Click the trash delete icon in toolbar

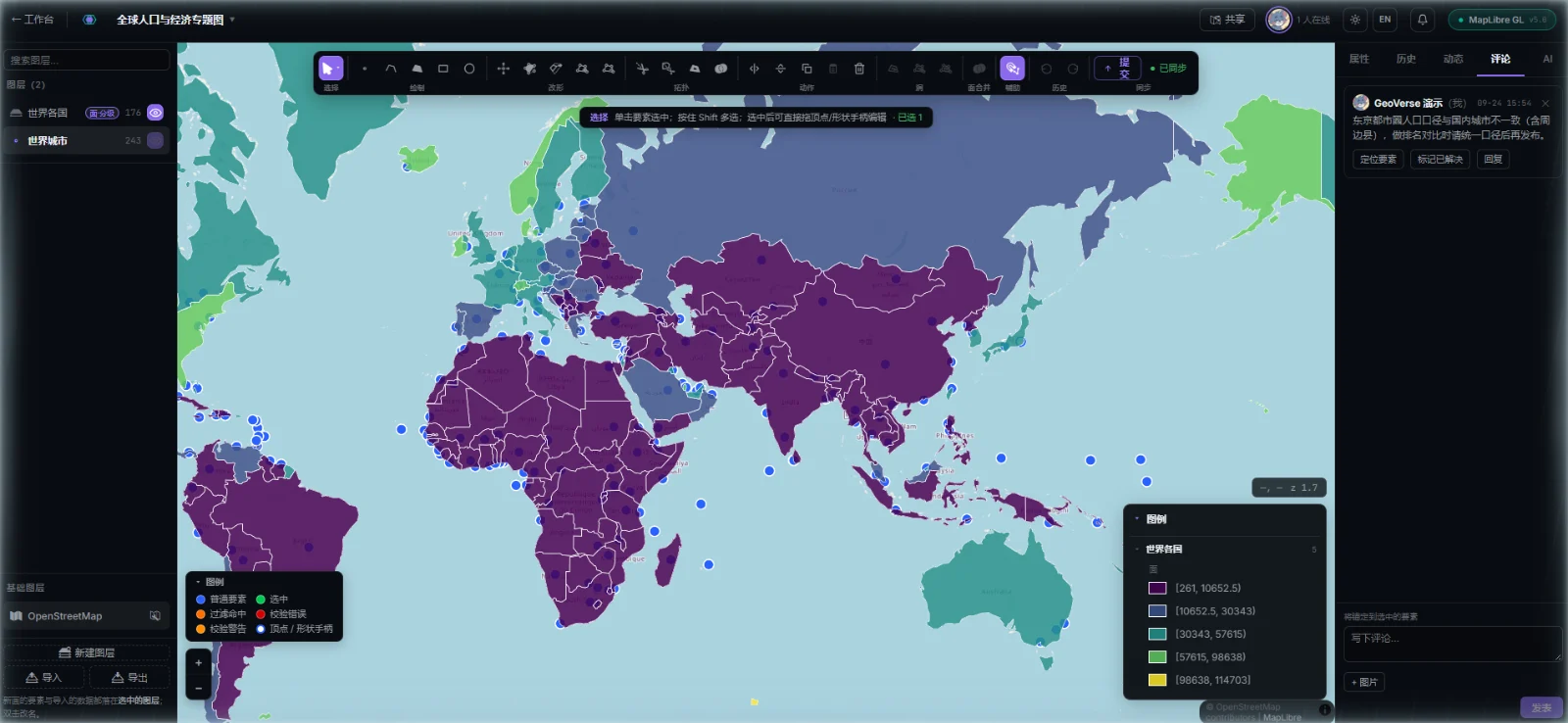[859, 69]
